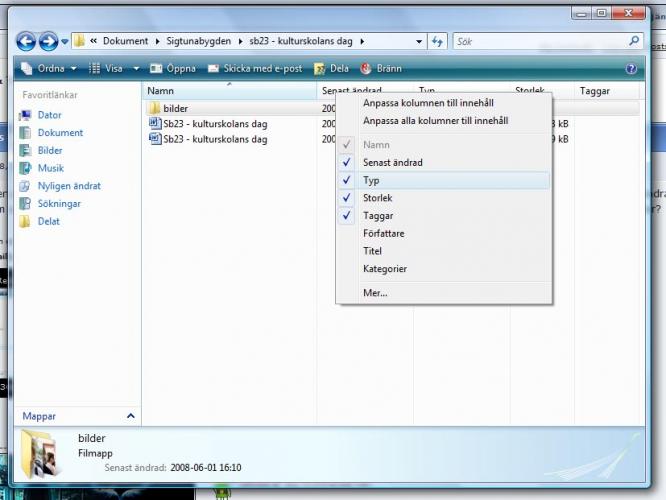Select the bilder folder icon
666x500 pixels.
click(x=155, y=108)
